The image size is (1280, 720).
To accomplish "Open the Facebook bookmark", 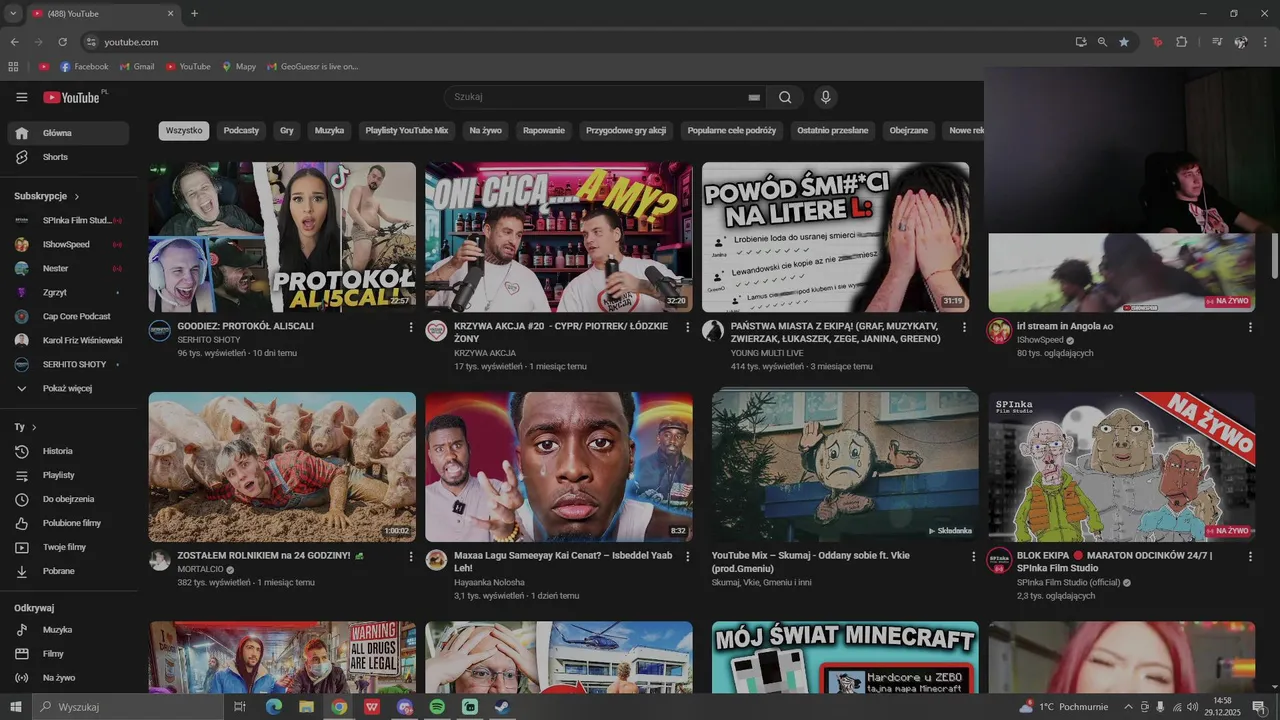I will [84, 67].
